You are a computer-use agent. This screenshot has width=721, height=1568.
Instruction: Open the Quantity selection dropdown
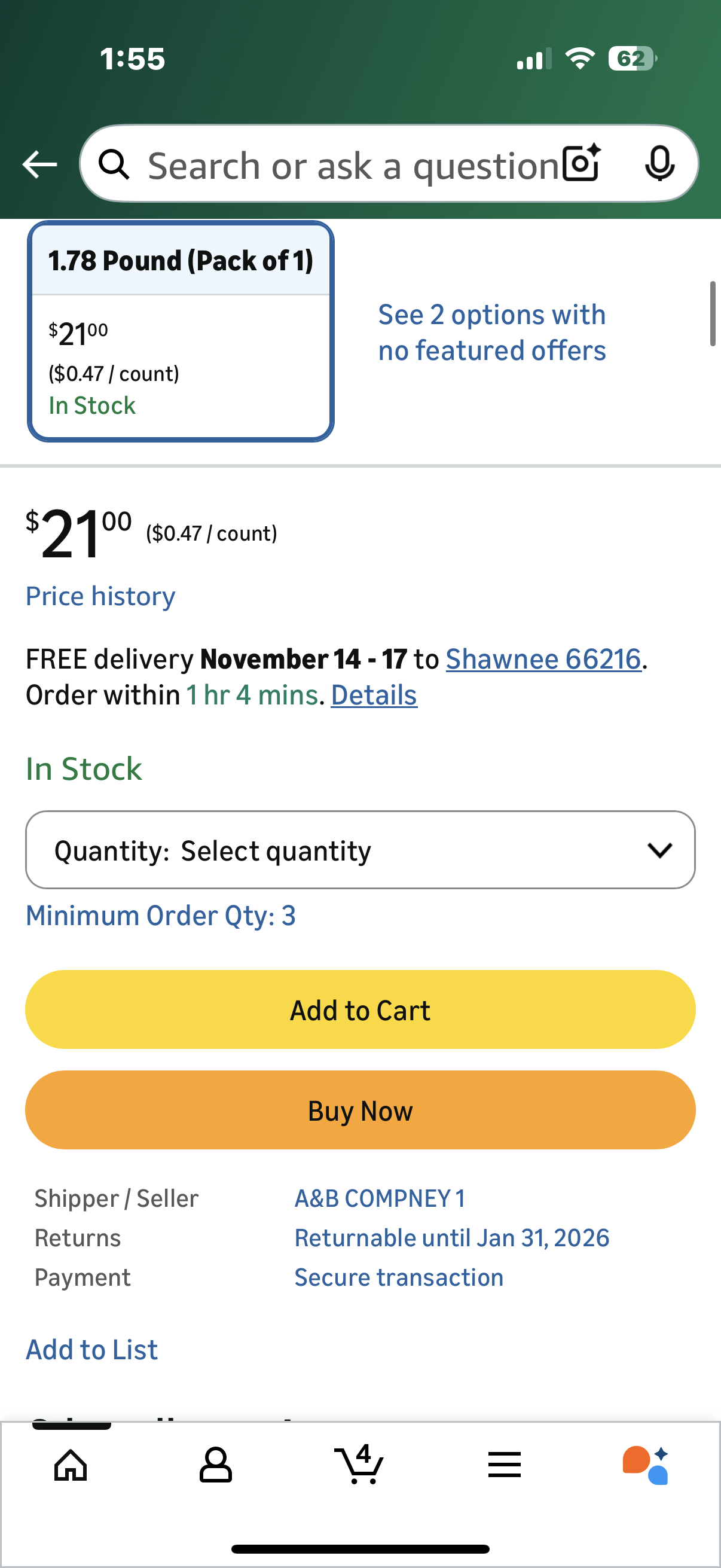[x=360, y=850]
